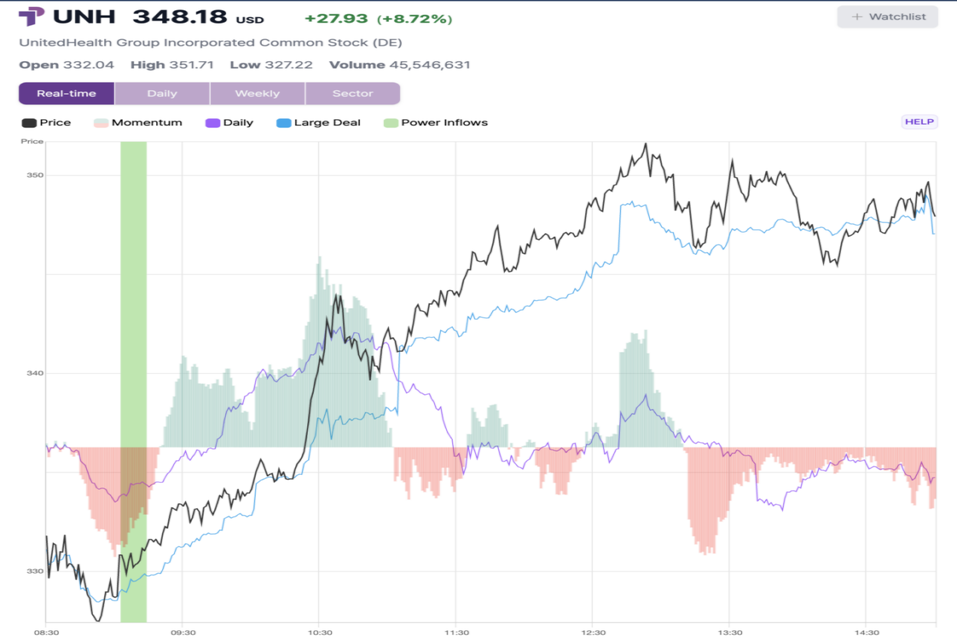
Task: Add UNH to the Watchlist
Action: (x=887, y=17)
